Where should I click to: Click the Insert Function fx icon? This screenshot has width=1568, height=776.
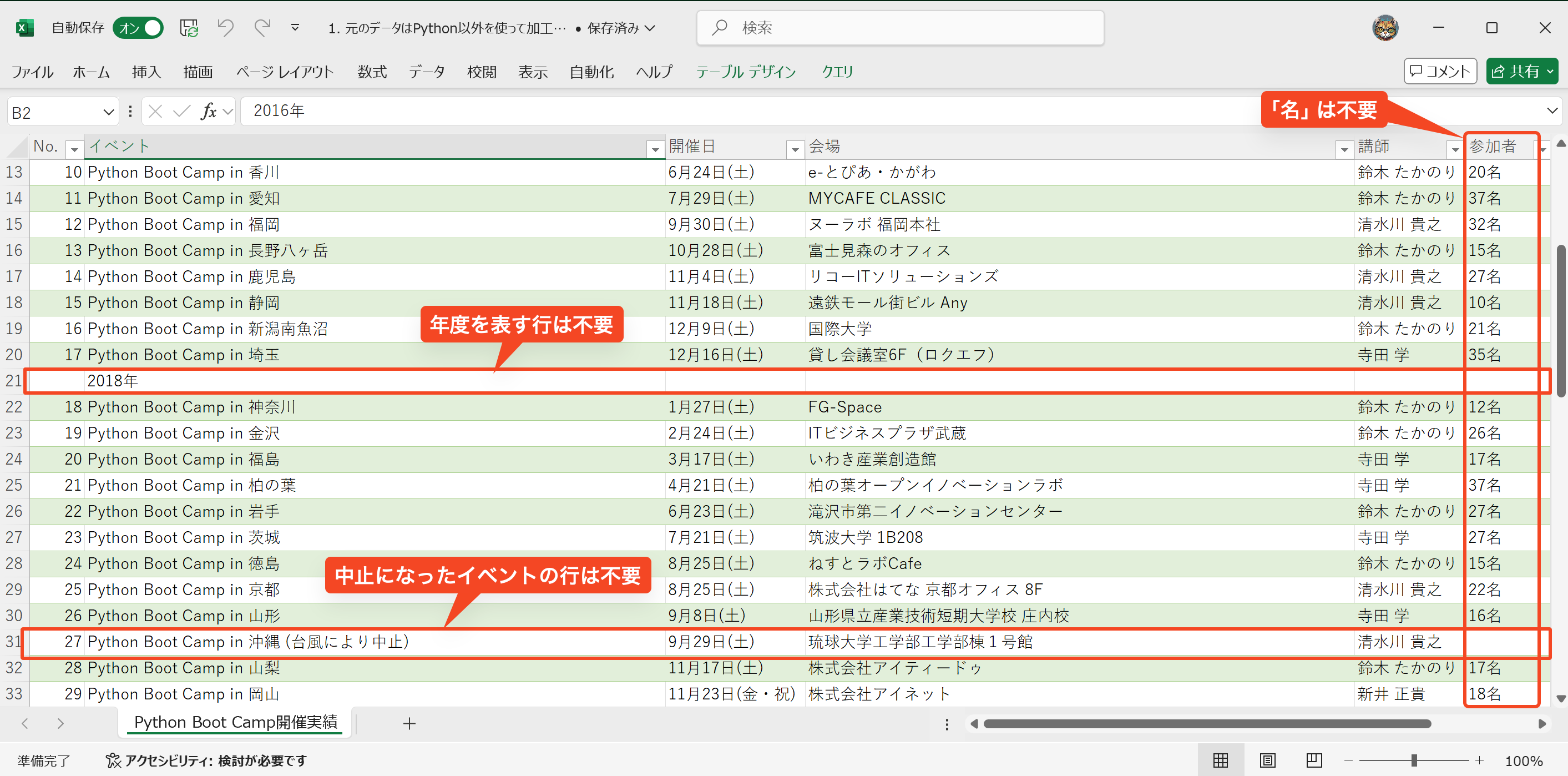click(209, 112)
